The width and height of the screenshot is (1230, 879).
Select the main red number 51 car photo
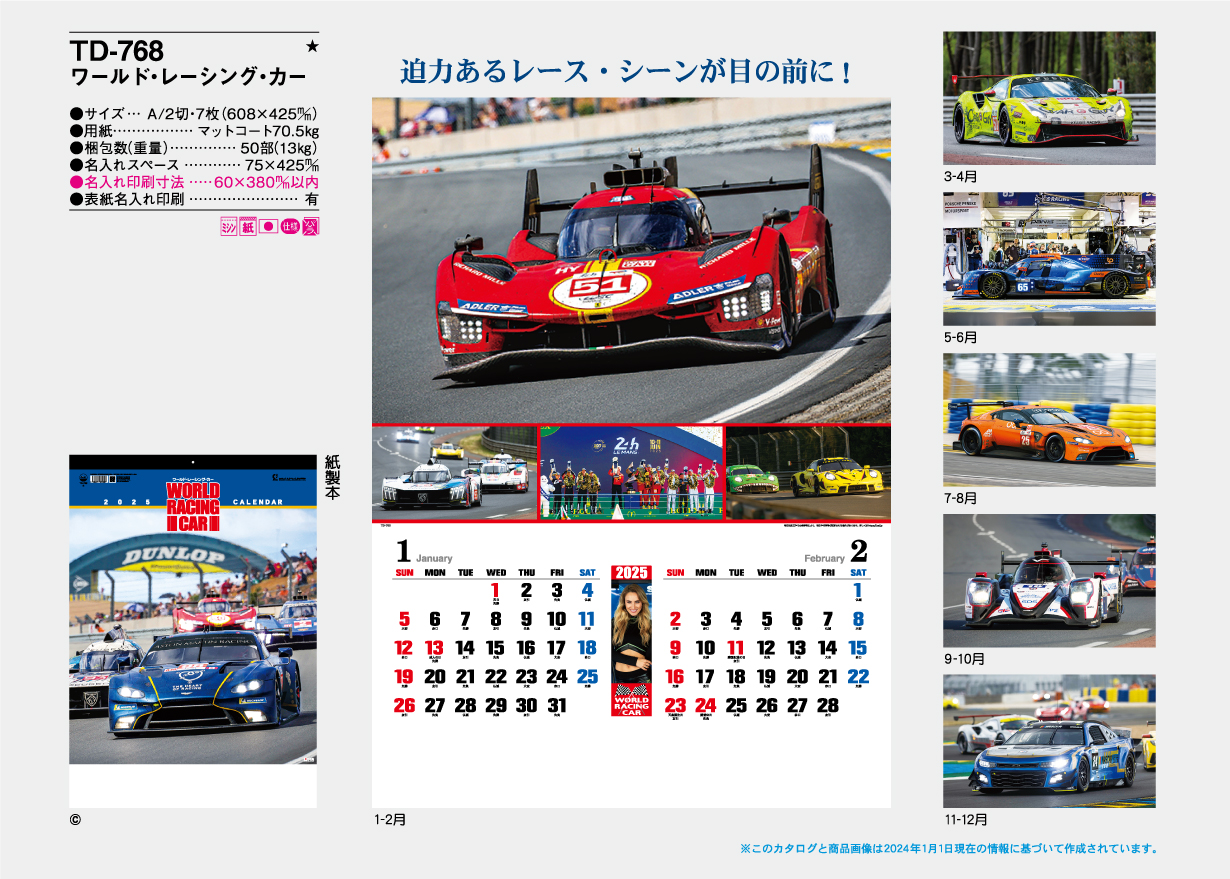point(631,260)
